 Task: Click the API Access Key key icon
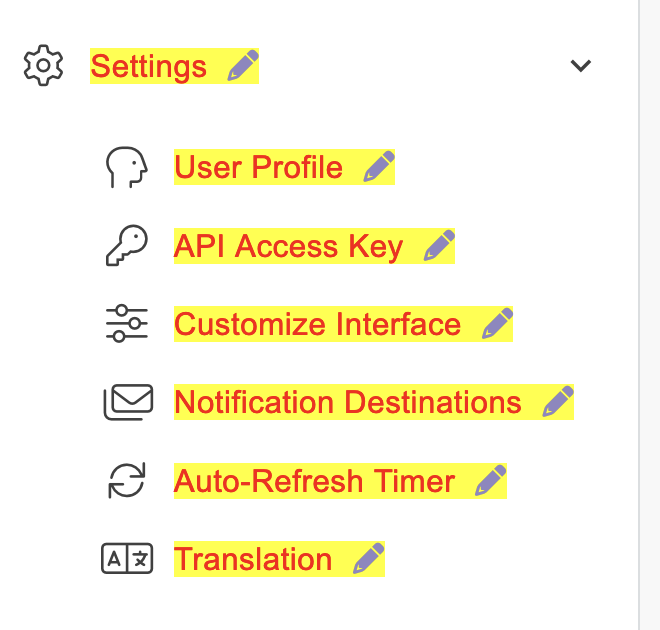pos(127,246)
